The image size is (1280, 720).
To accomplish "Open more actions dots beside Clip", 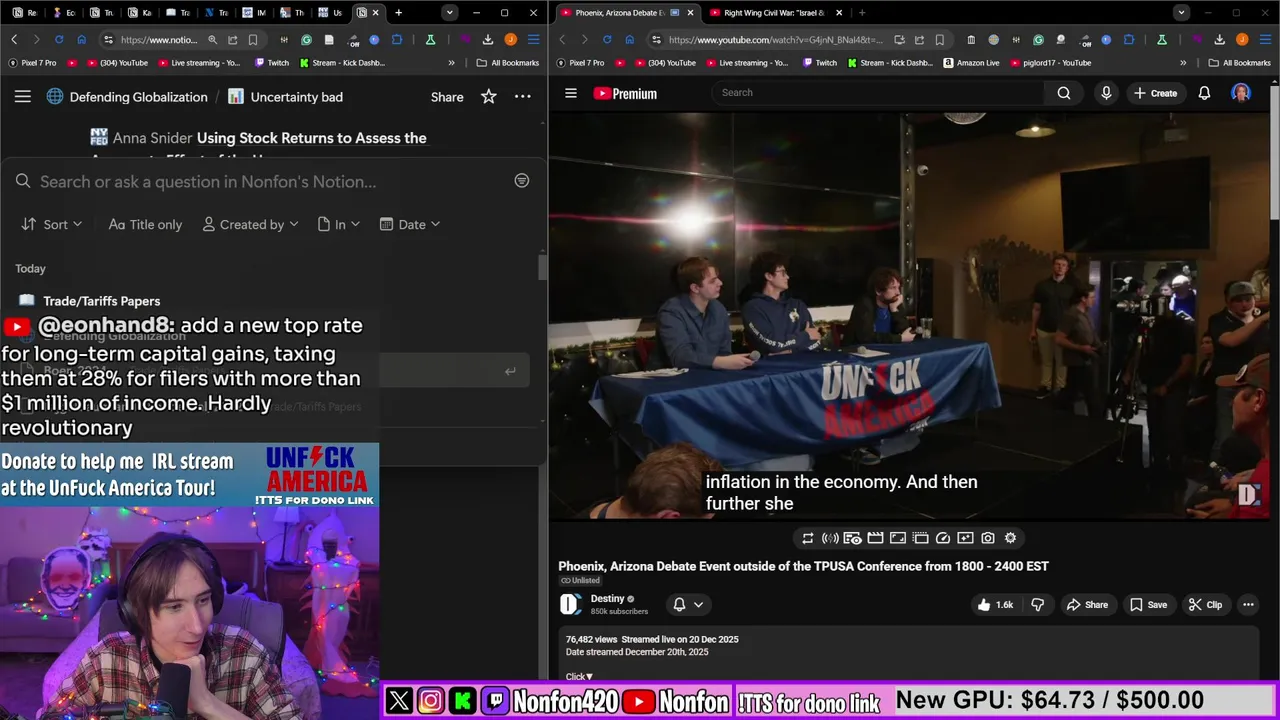I will coord(1248,604).
